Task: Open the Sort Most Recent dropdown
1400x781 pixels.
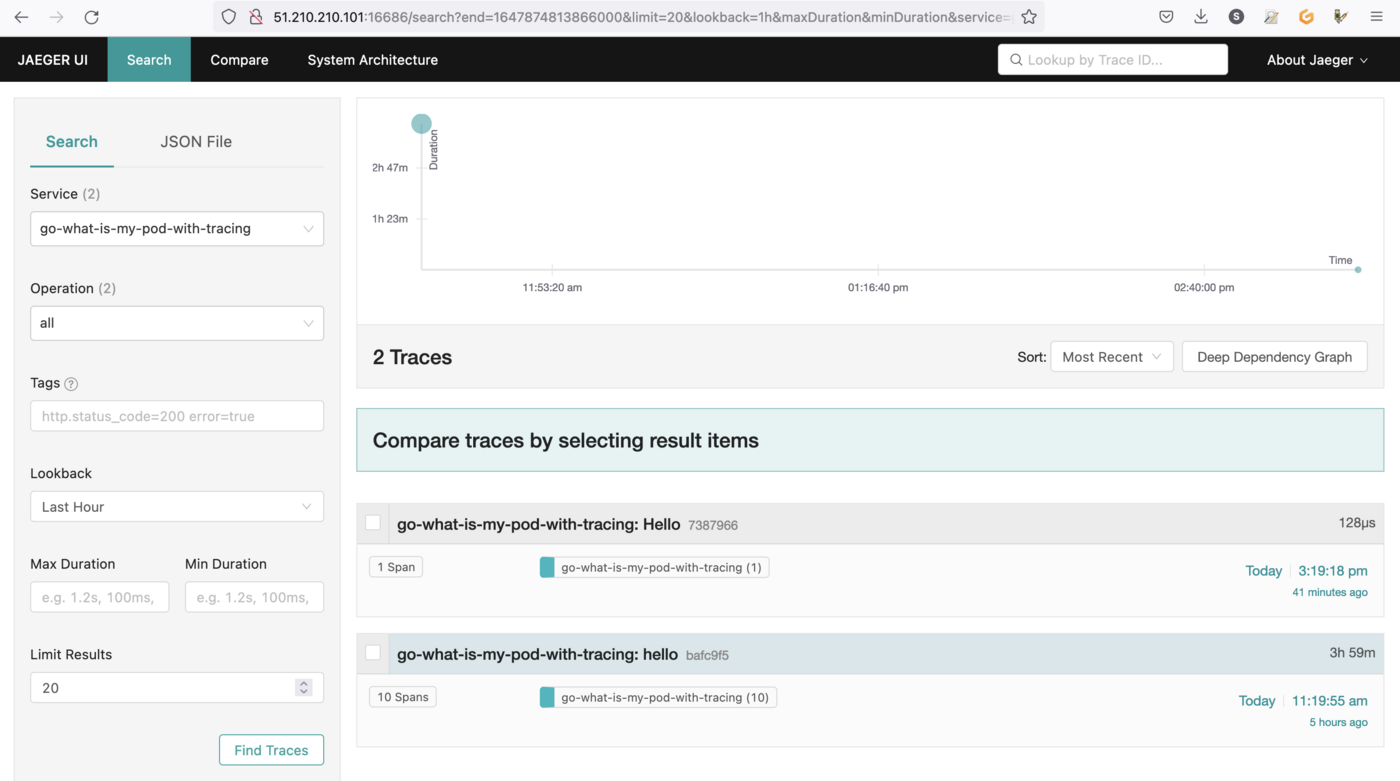Action: pyautogui.click(x=1111, y=357)
